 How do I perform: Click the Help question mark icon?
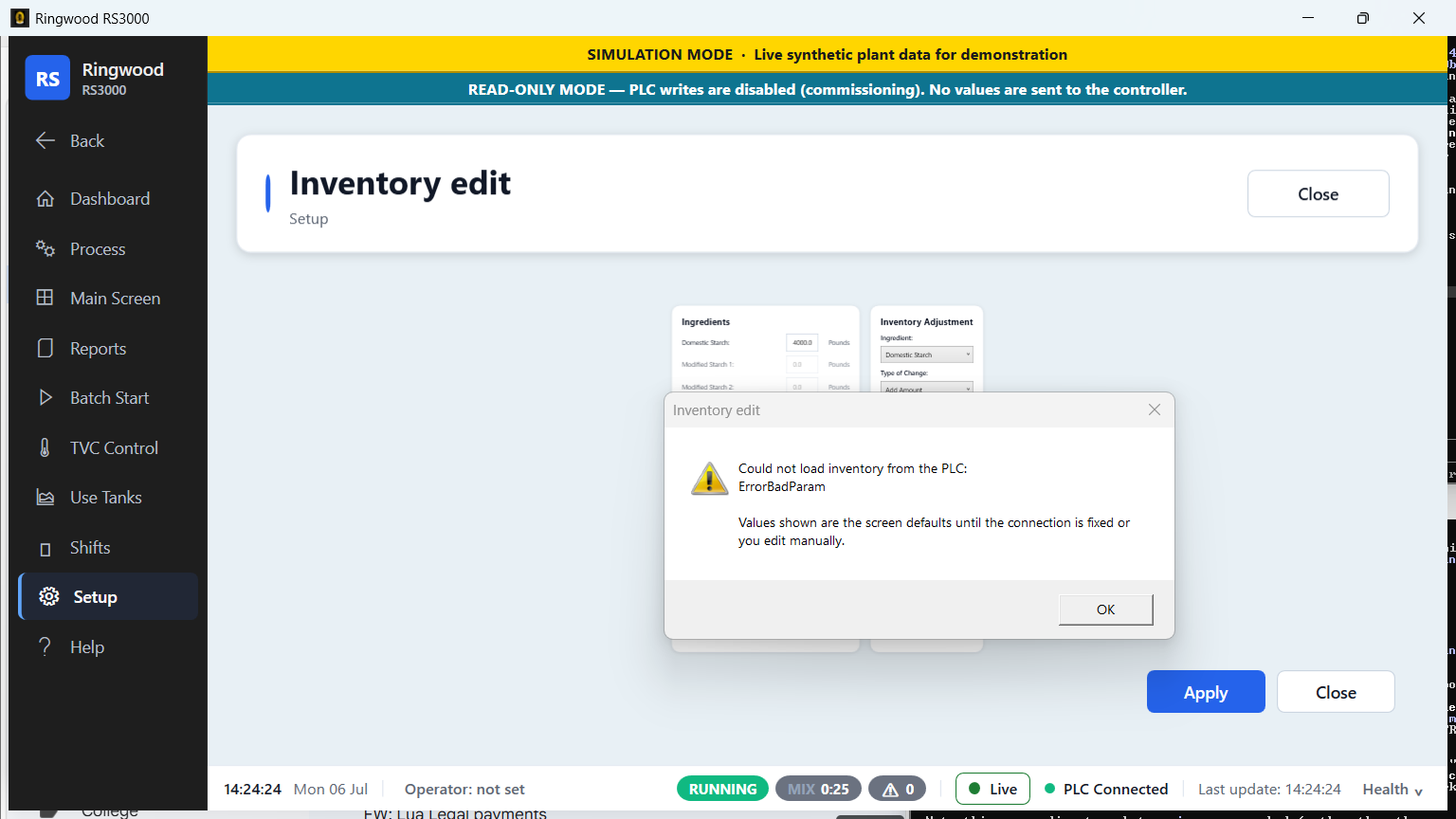pyautogui.click(x=45, y=646)
